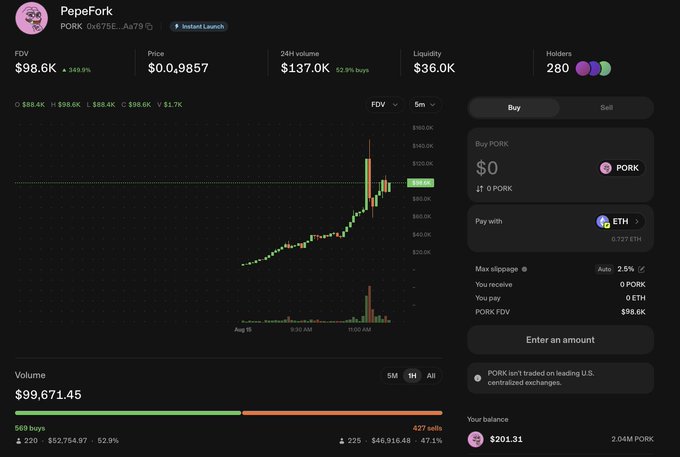The width and height of the screenshot is (680, 457).
Task: Click the green buys volume bar
Action: [128, 413]
